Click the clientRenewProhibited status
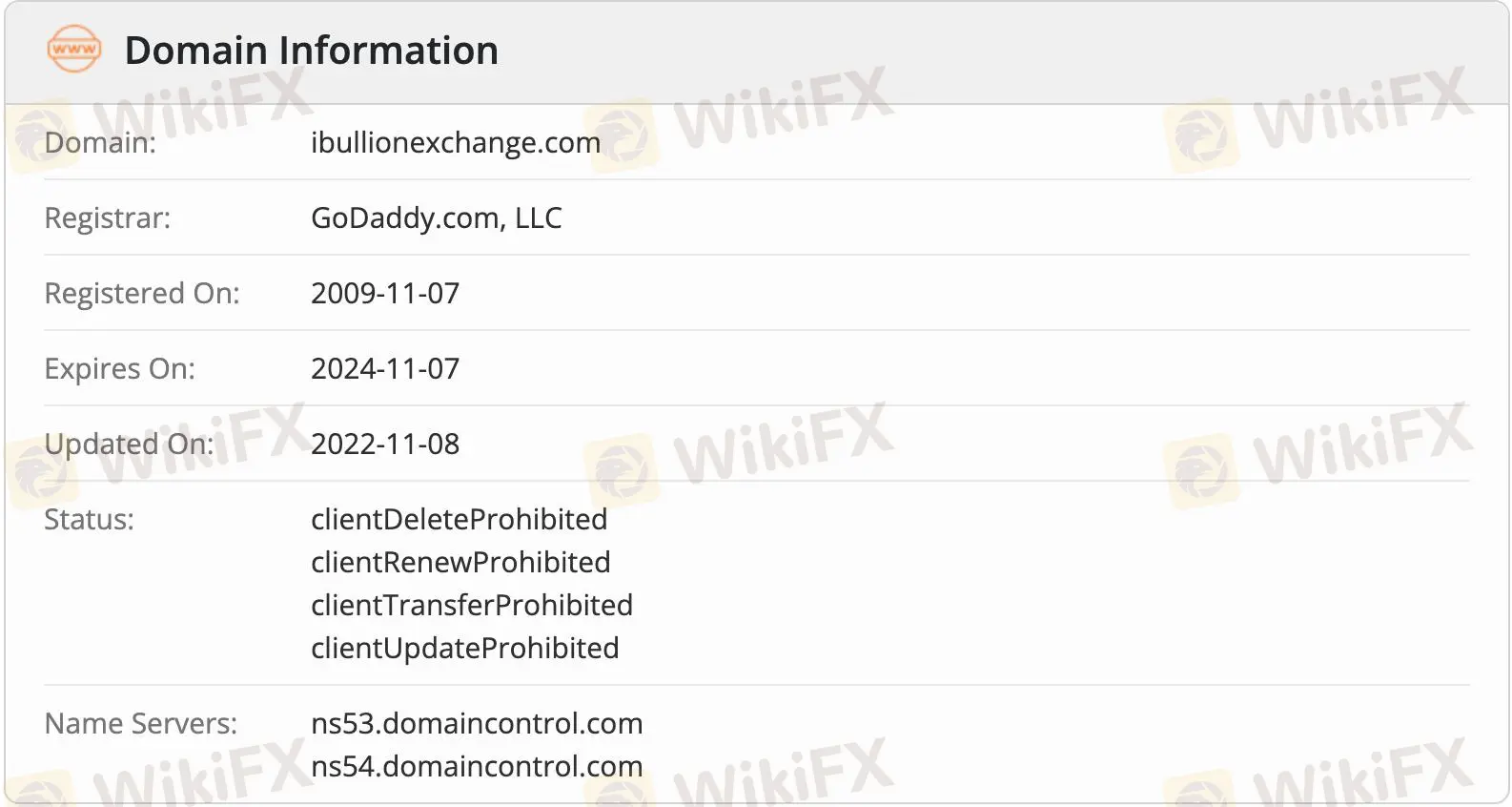The height and width of the screenshot is (807, 1512). 460,563
